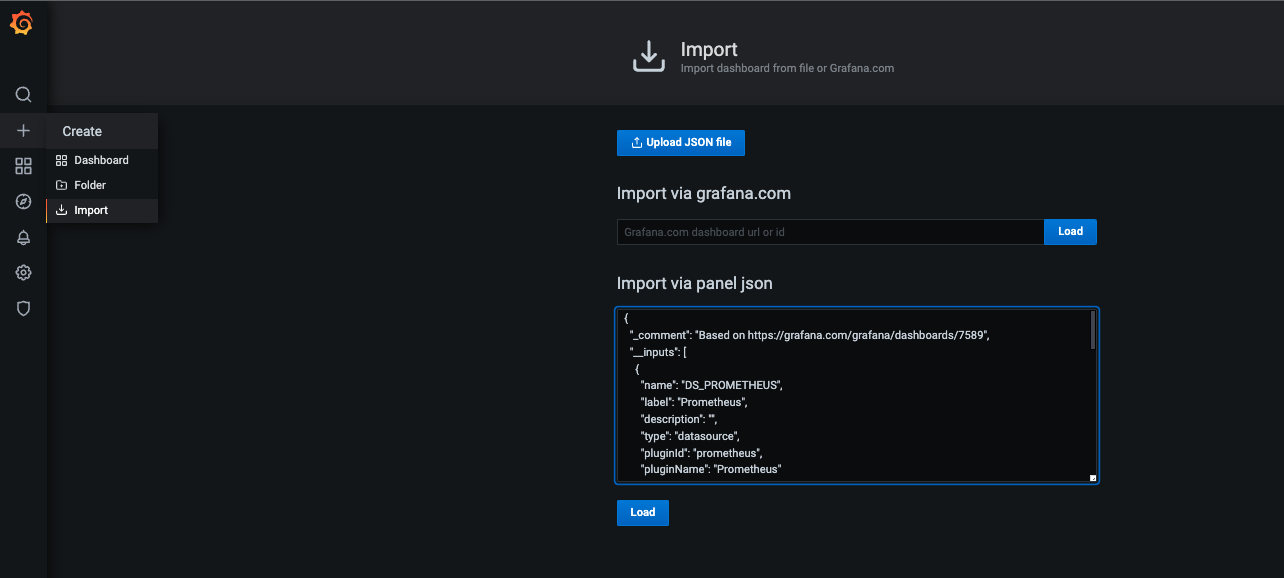Select Dashboard in Create menu
The image size is (1284, 578).
(102, 160)
